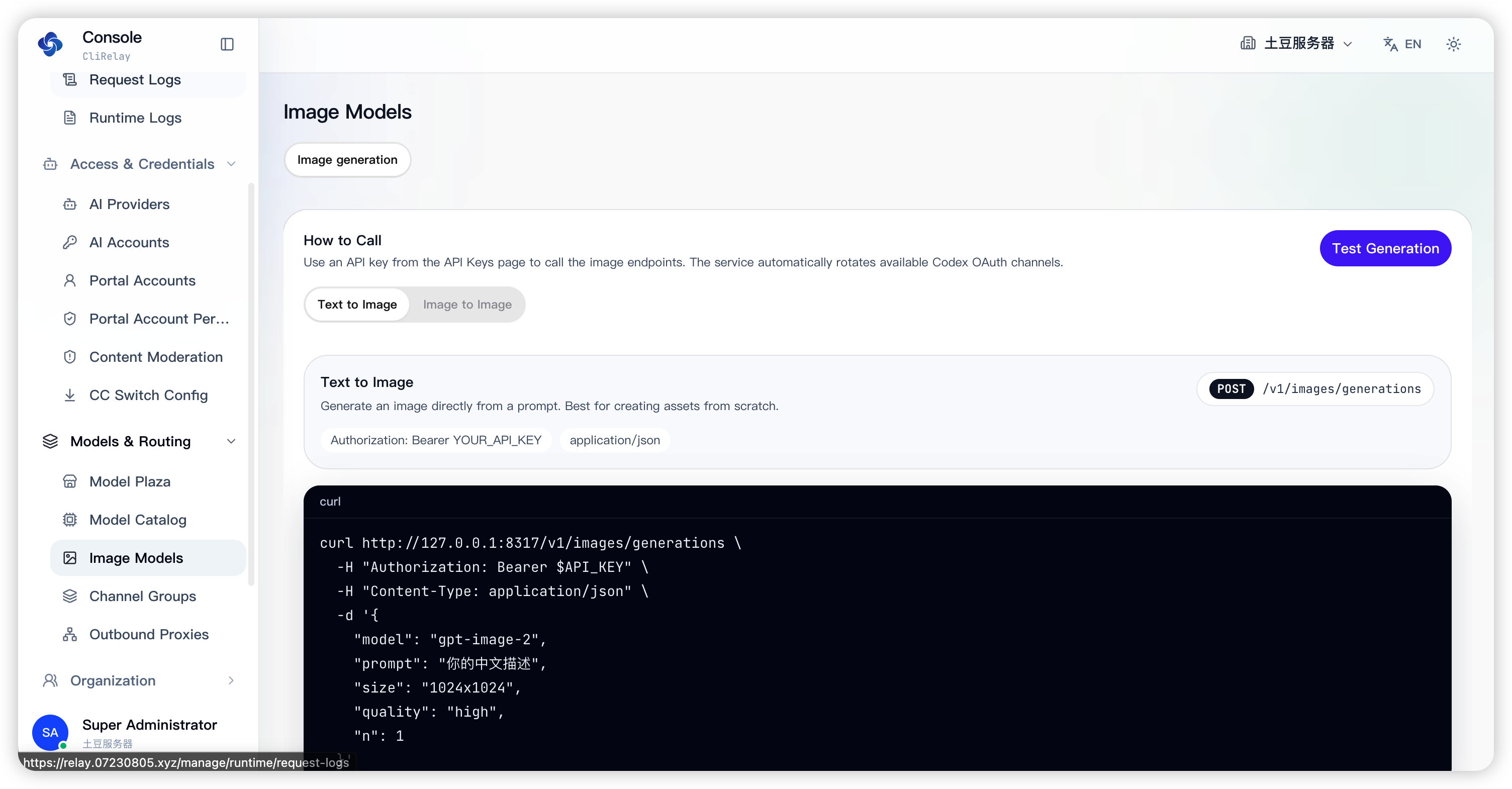
Task: Click the curl label on code block
Action: coord(330,502)
